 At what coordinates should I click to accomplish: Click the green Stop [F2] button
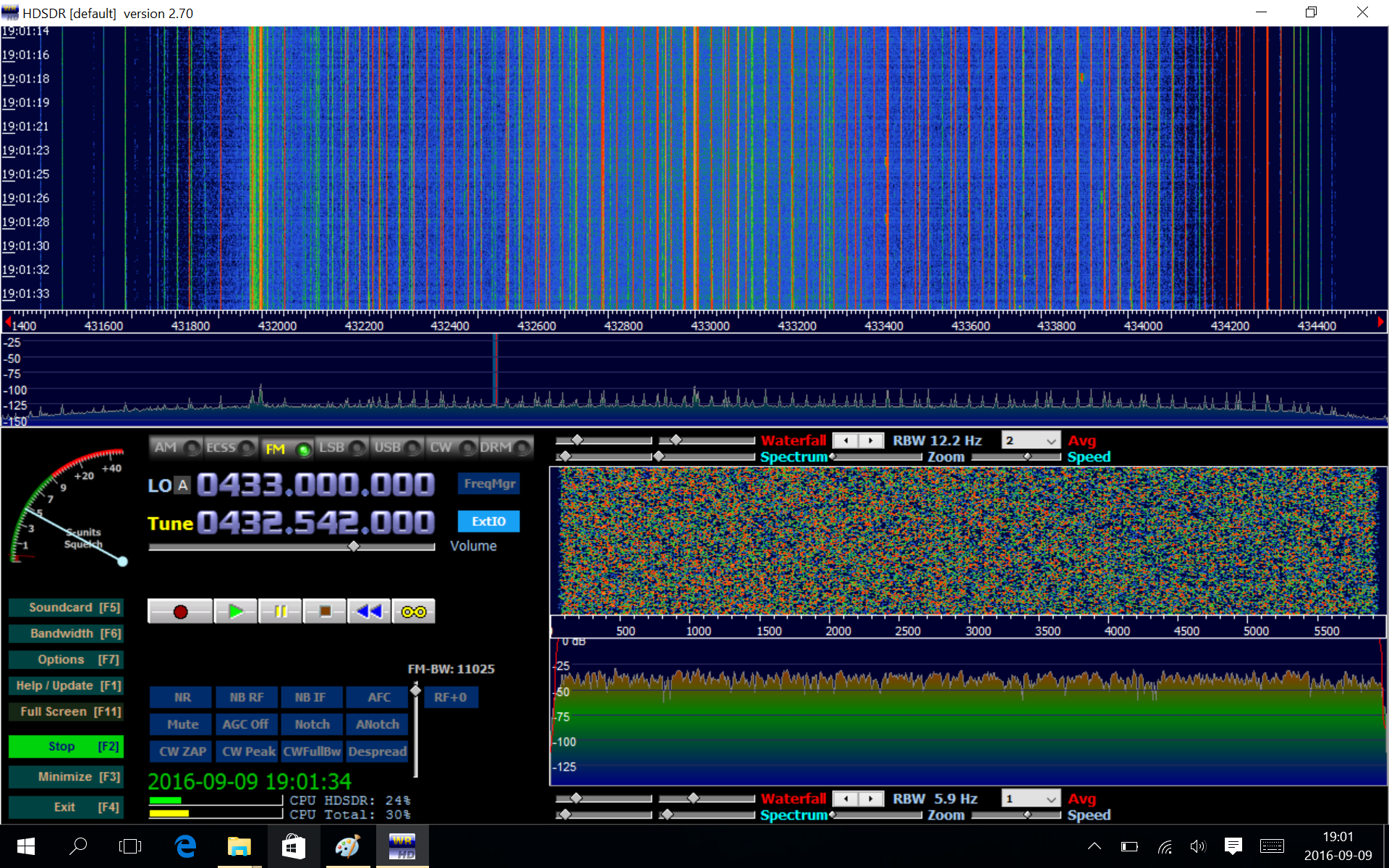point(66,746)
